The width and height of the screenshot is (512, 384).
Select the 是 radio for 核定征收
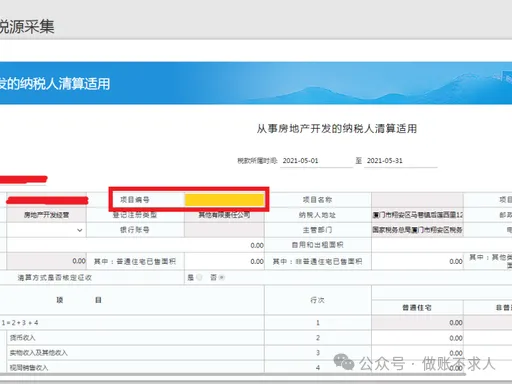click(x=199, y=277)
